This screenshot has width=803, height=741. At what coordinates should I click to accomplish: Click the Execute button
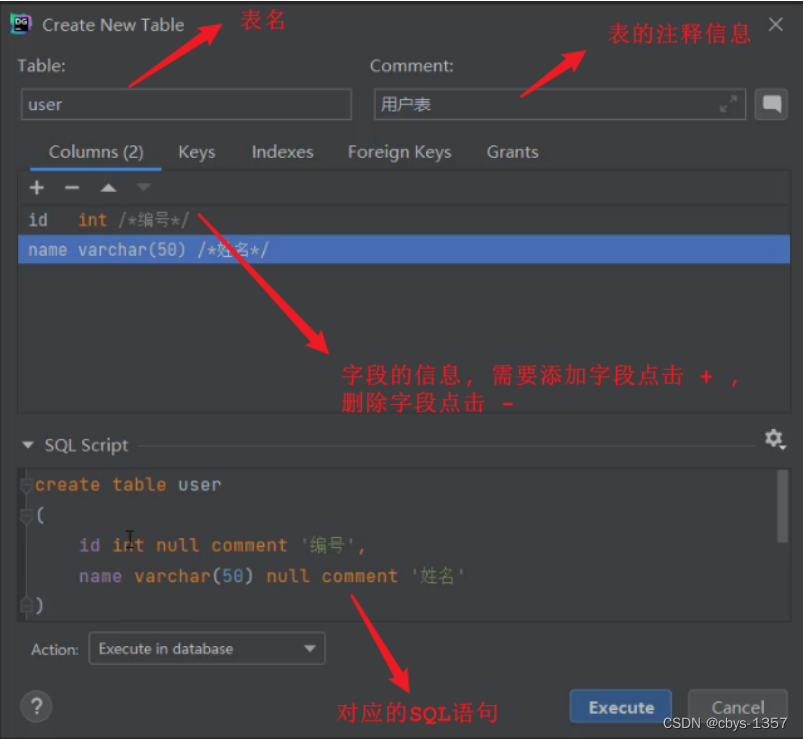(x=621, y=707)
